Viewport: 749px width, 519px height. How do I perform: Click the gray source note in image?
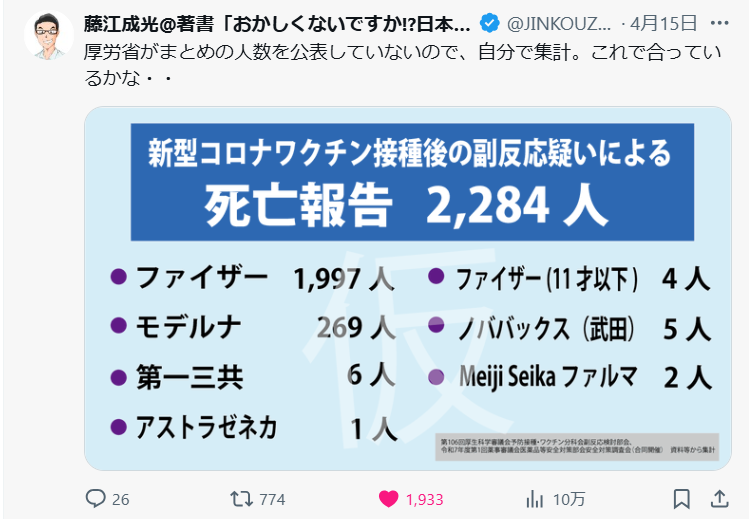coord(578,445)
